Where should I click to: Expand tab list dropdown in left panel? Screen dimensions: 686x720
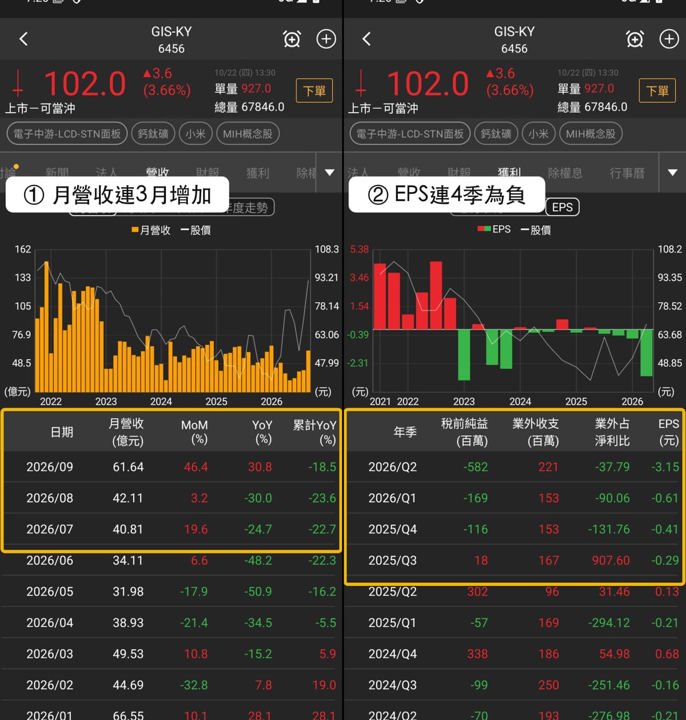click(329, 173)
